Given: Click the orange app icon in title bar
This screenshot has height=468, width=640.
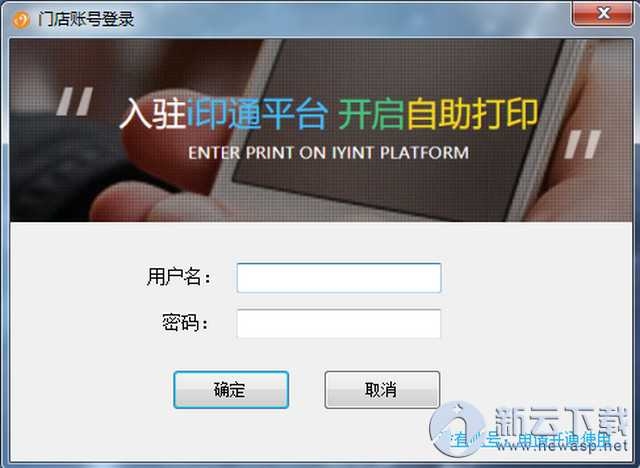Looking at the screenshot, I should pyautogui.click(x=20, y=19).
